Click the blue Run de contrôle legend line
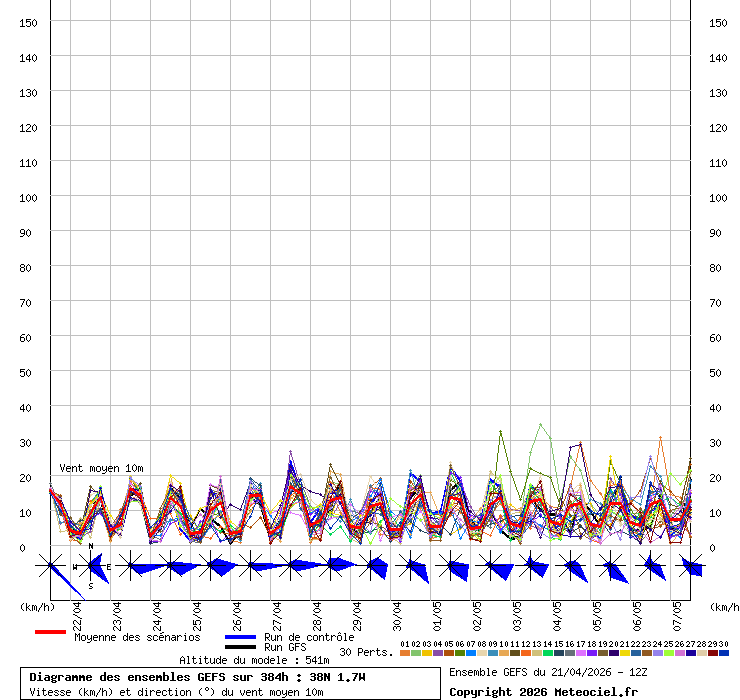 [240, 637]
